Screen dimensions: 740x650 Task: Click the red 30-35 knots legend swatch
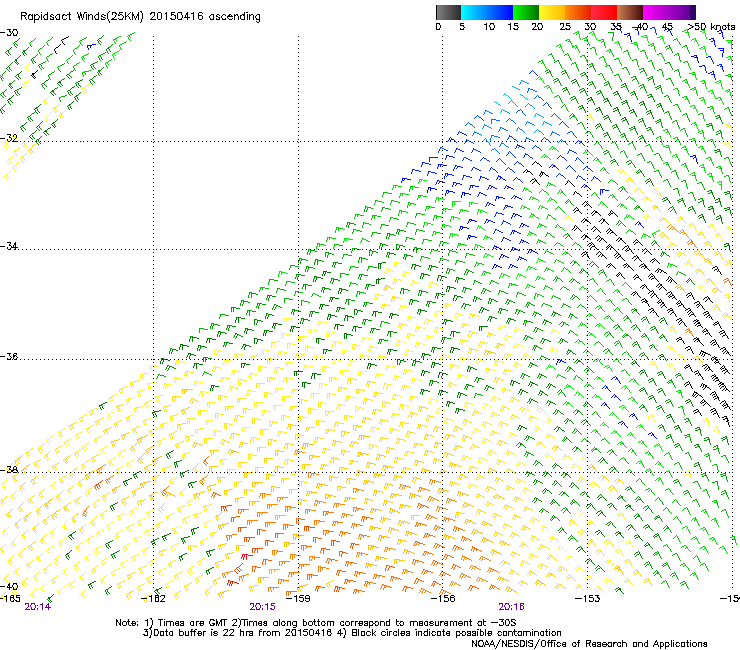(604, 12)
